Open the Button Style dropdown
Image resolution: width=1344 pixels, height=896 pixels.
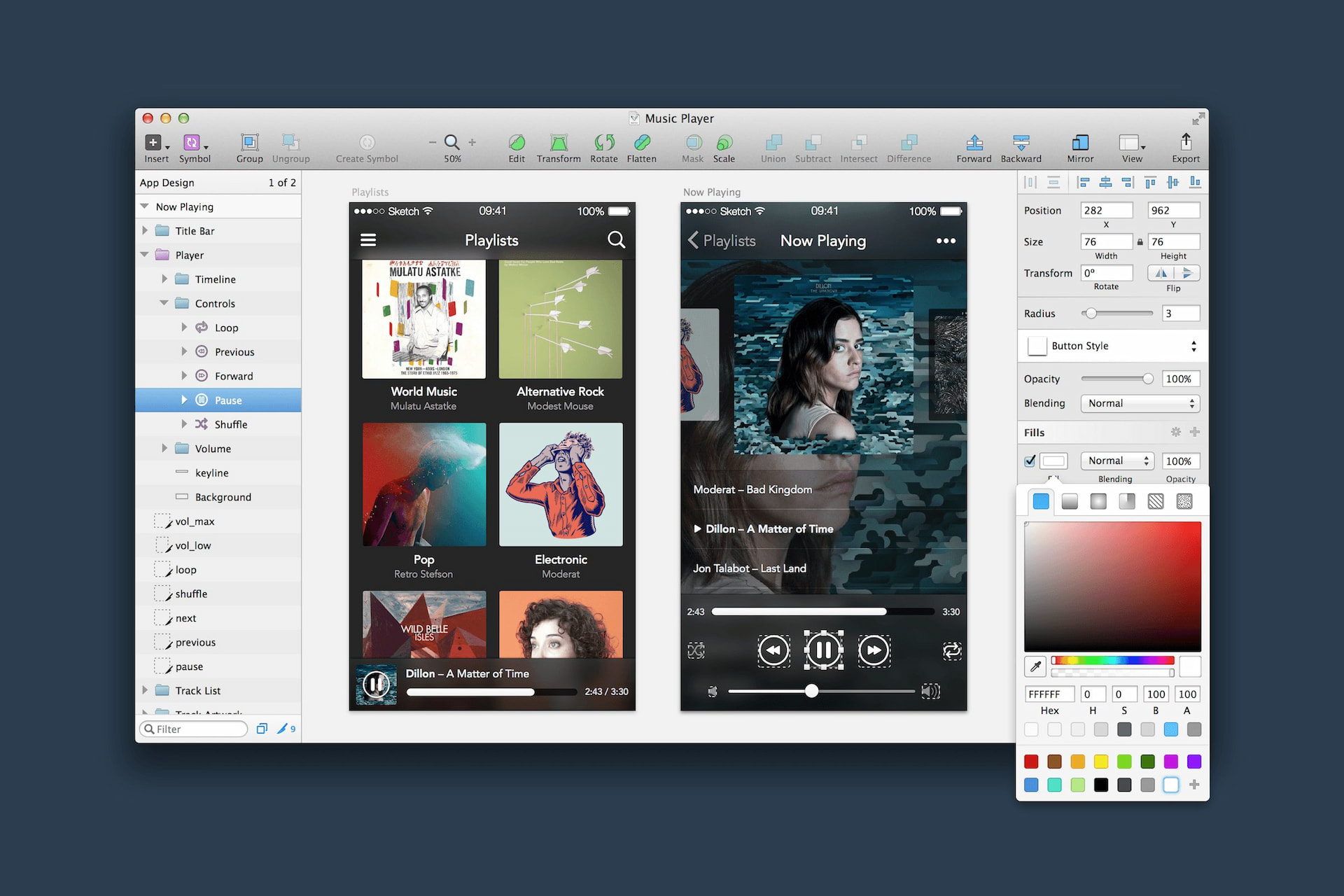click(1113, 346)
